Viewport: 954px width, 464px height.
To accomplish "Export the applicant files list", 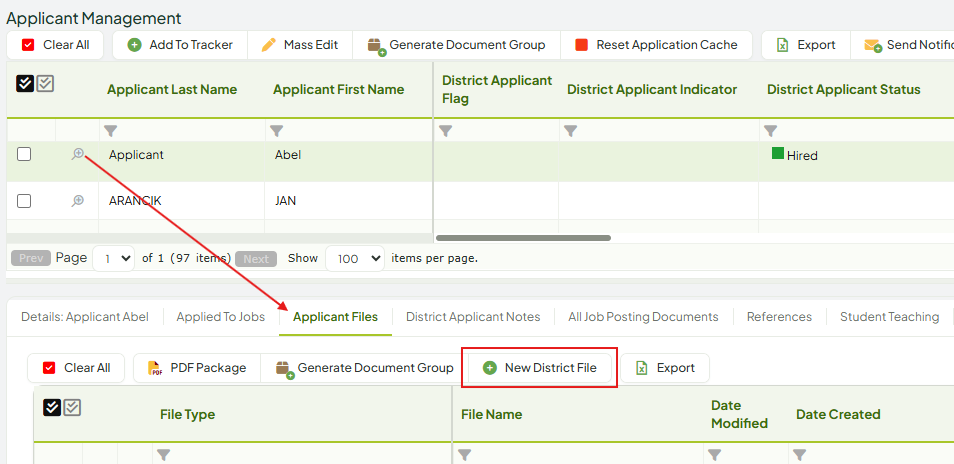I will point(665,368).
